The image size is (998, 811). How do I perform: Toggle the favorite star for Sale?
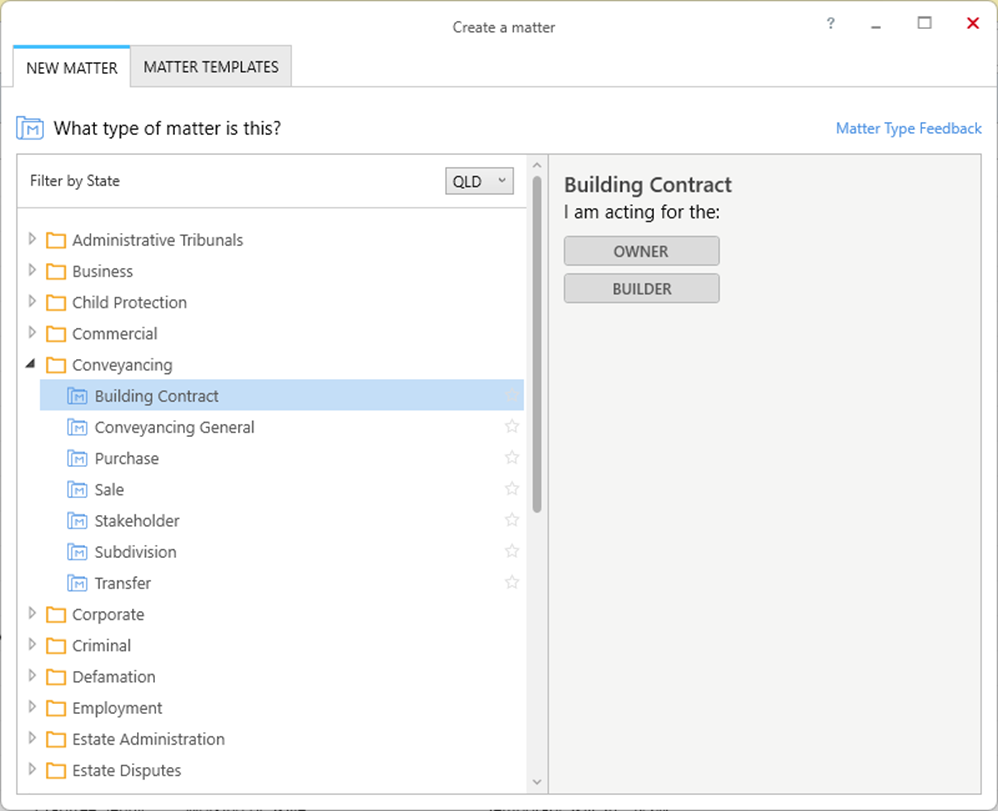[x=512, y=489]
